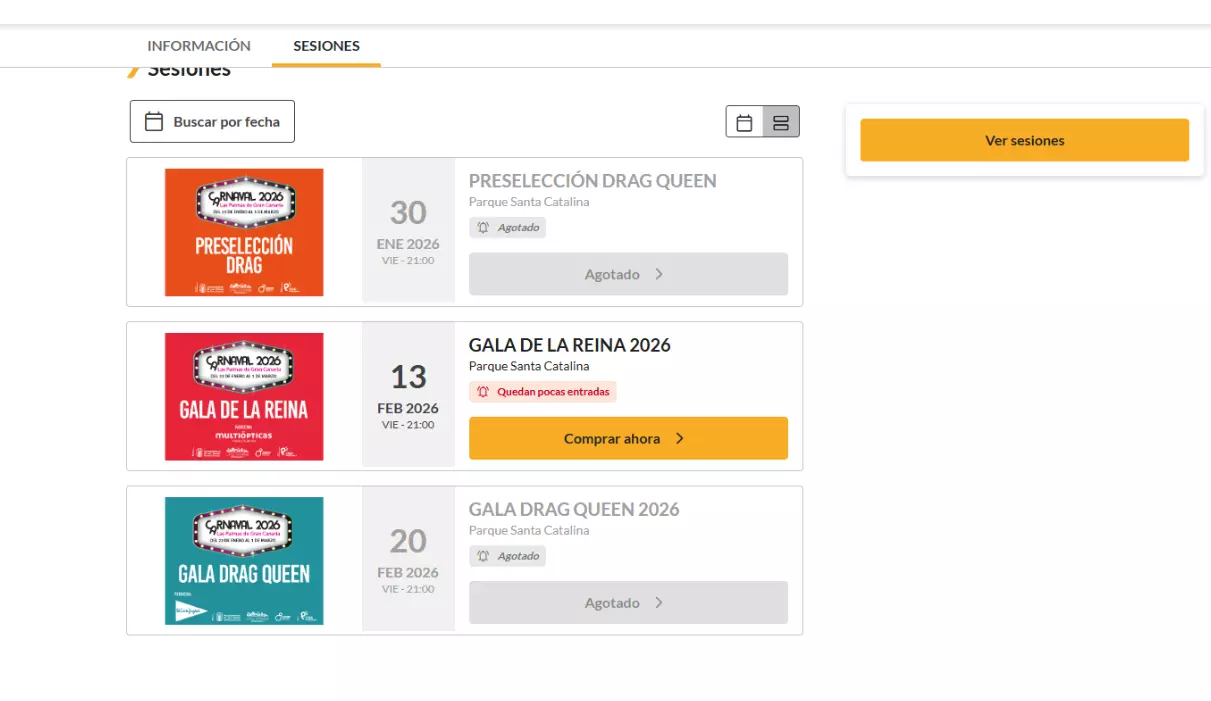This screenshot has width=1211, height=701.
Task: Click the Gala de la Reina 2026 title
Action: (569, 345)
